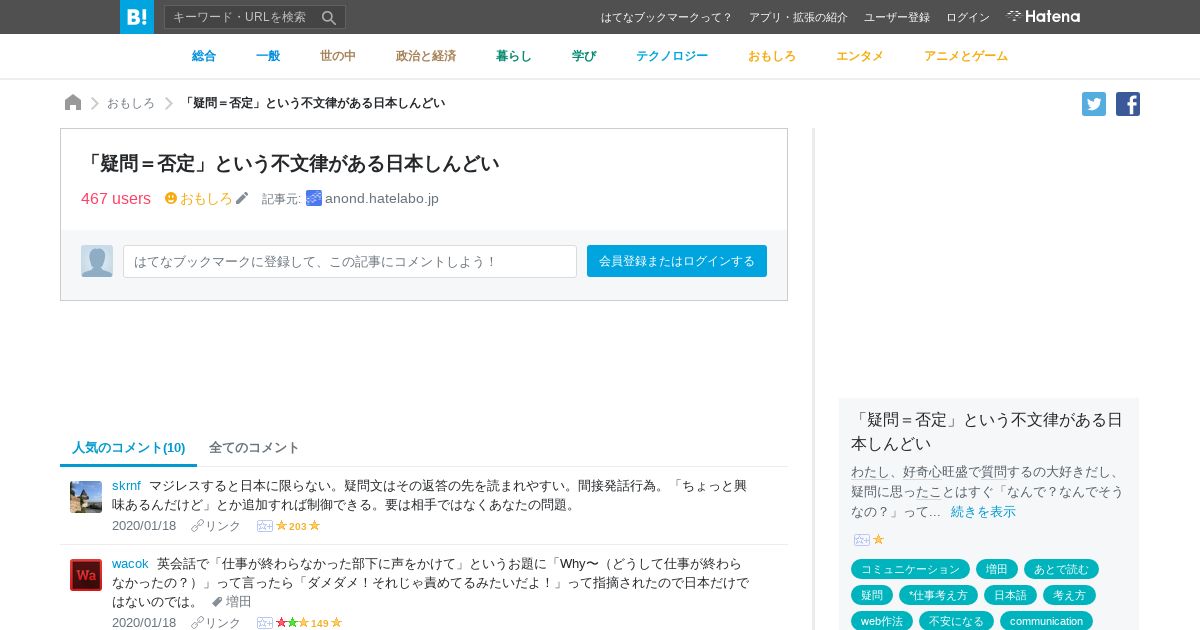
Task: Open the 世の中 category
Action: [x=338, y=56]
